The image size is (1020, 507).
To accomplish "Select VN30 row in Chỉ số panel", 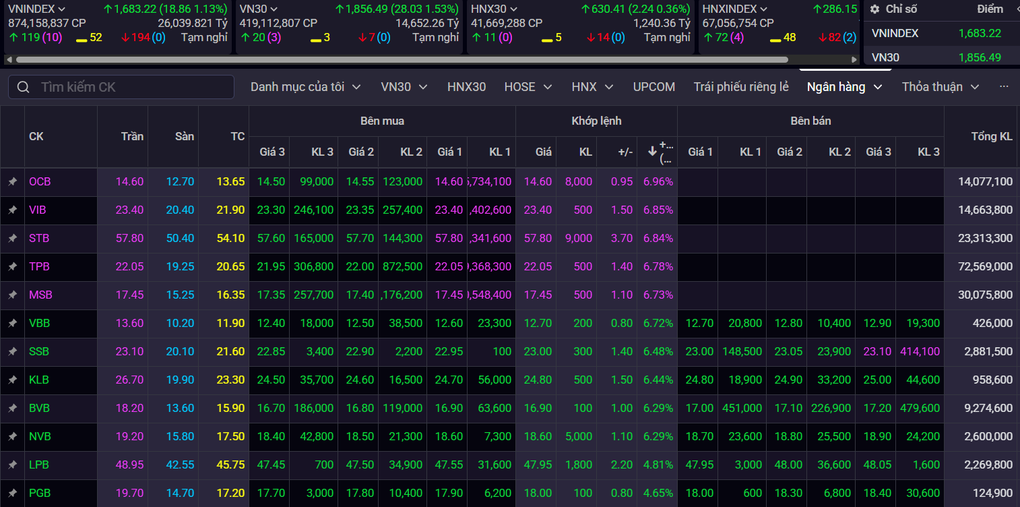I will pyautogui.click(x=941, y=57).
